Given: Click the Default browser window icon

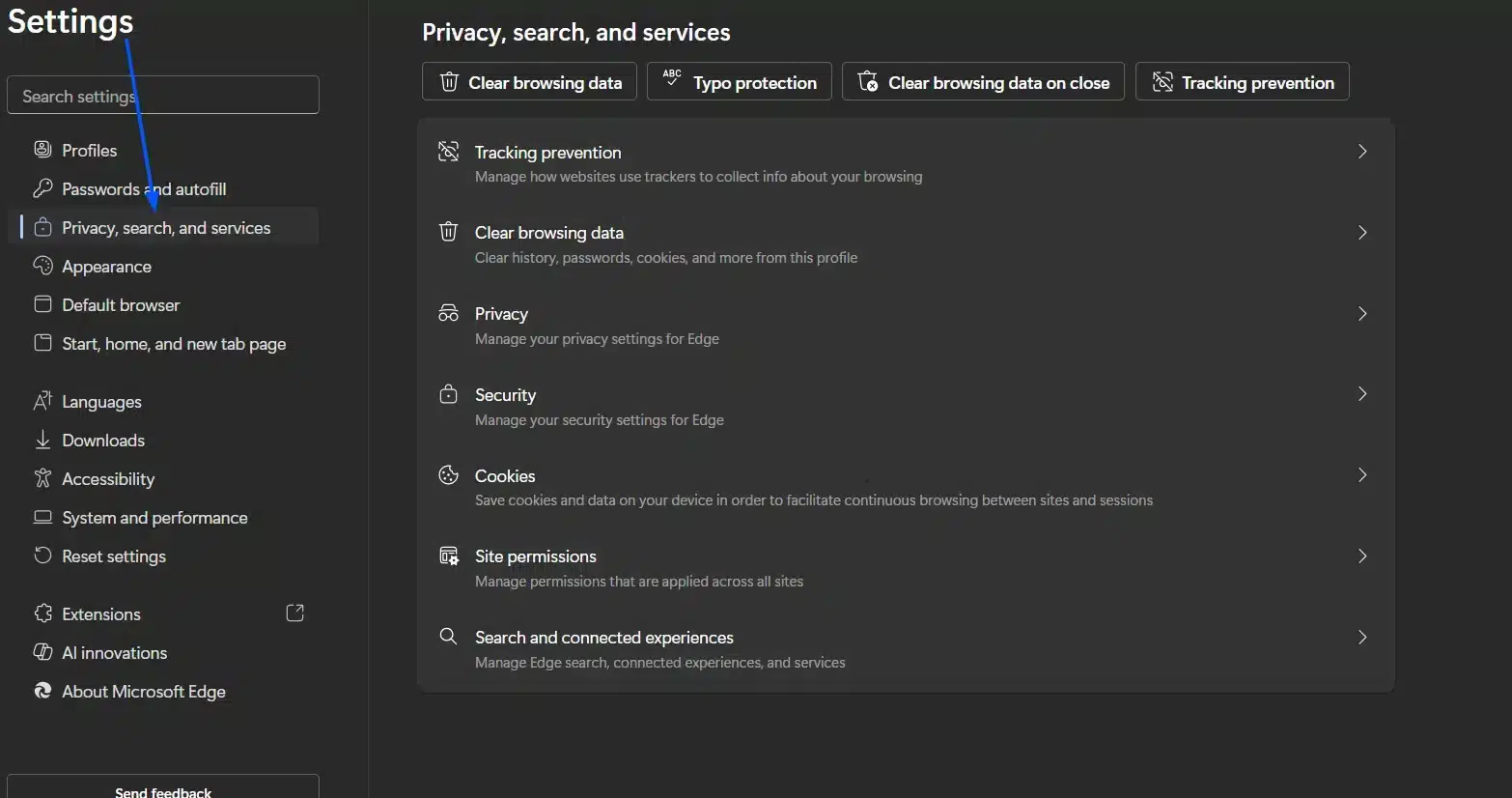Looking at the screenshot, I should click(x=42, y=303).
